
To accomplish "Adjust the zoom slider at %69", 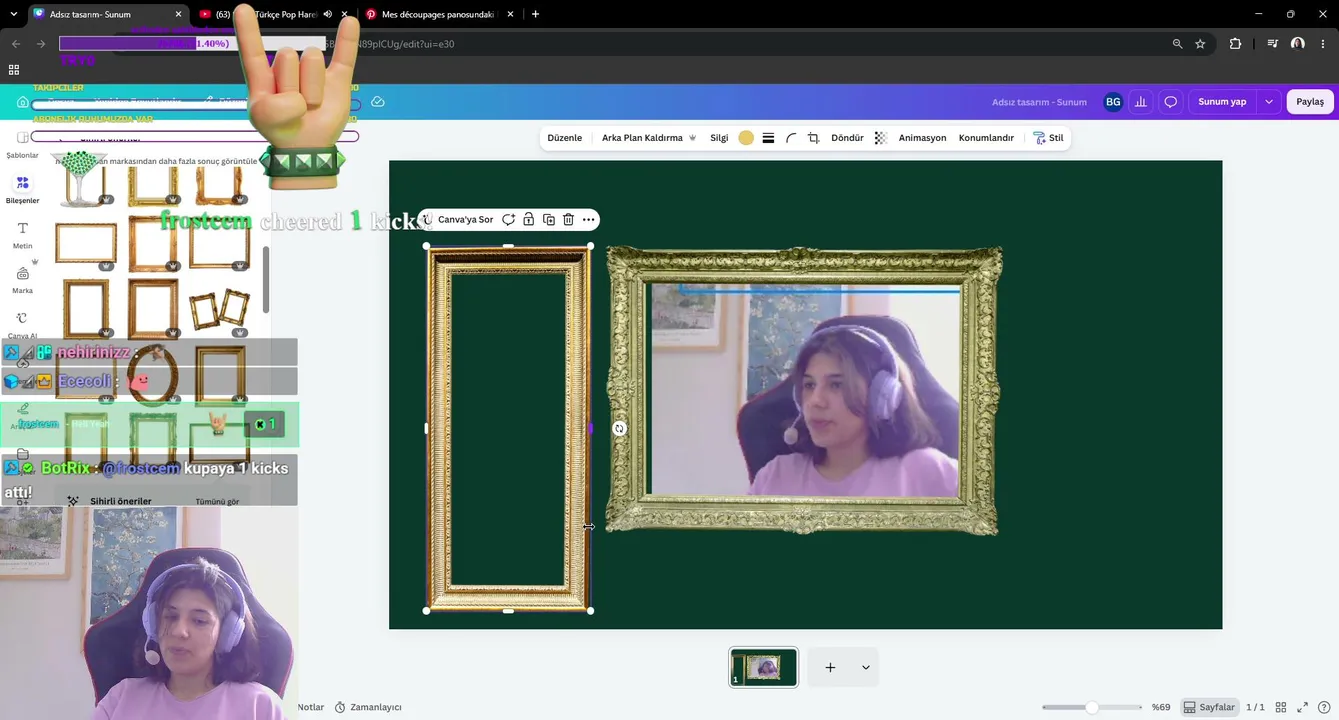I will click(x=1092, y=707).
